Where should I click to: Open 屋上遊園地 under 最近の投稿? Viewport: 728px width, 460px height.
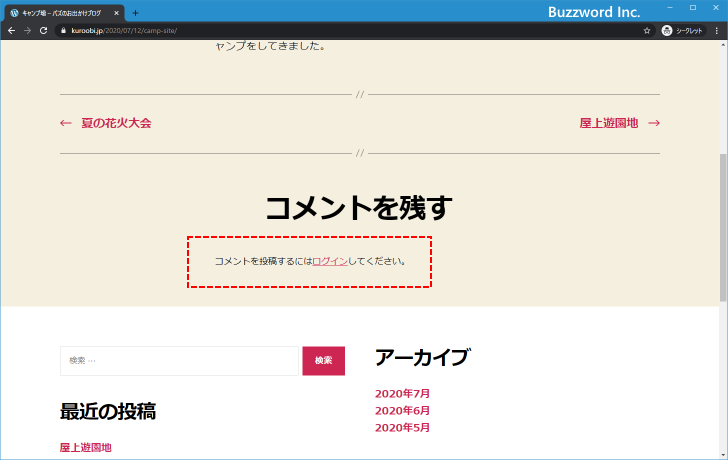[x=85, y=447]
